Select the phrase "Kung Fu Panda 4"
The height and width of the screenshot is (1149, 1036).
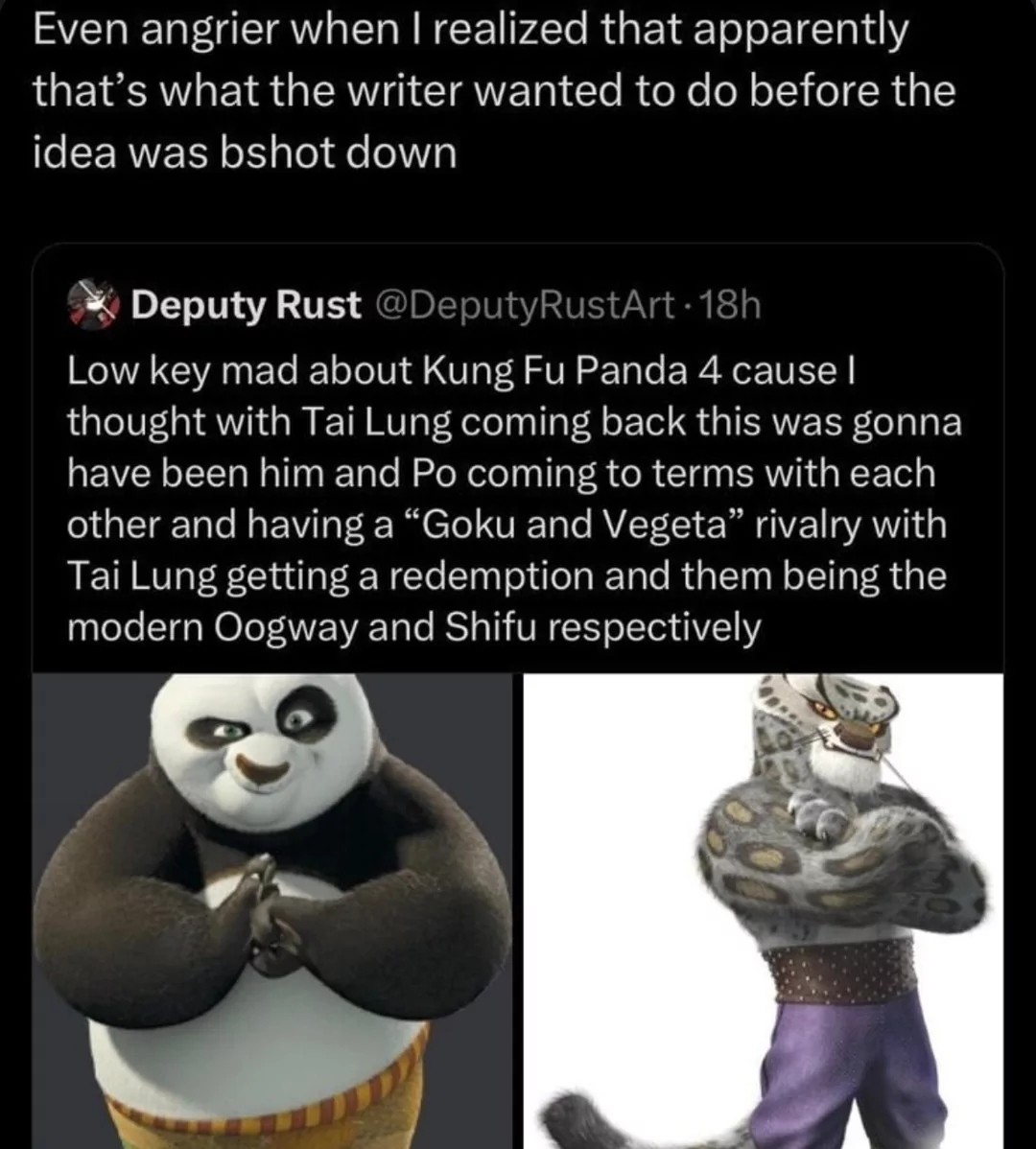[x=575, y=371]
